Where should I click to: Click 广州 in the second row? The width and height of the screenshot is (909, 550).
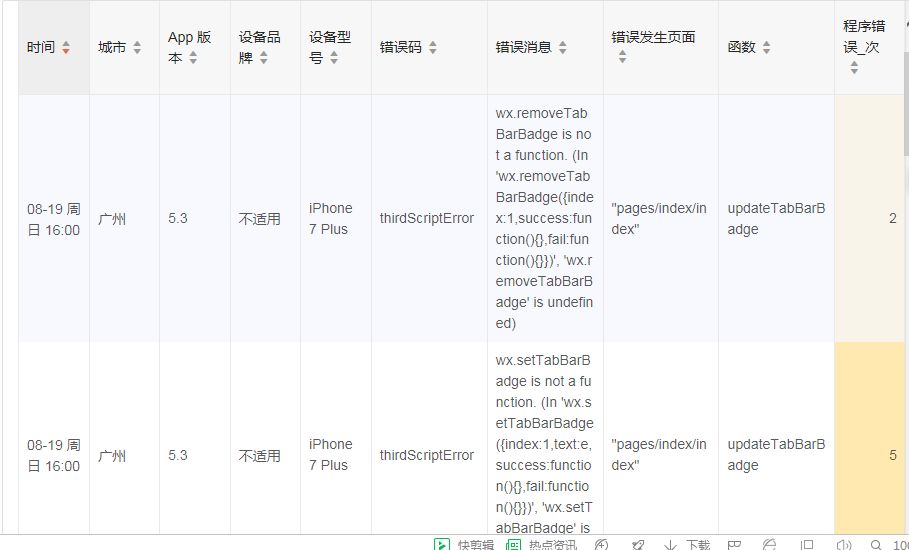pos(112,456)
